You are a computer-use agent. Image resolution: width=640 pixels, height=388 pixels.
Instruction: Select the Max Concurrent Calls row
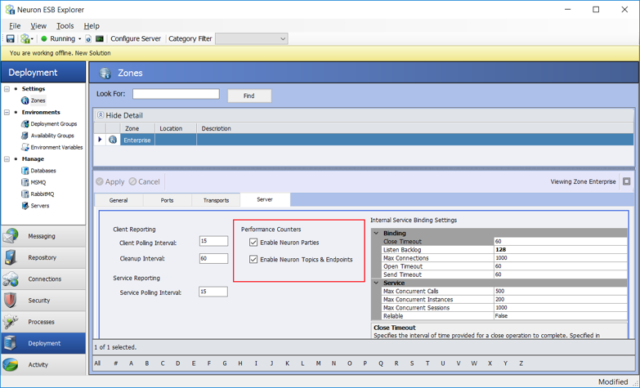coord(504,291)
